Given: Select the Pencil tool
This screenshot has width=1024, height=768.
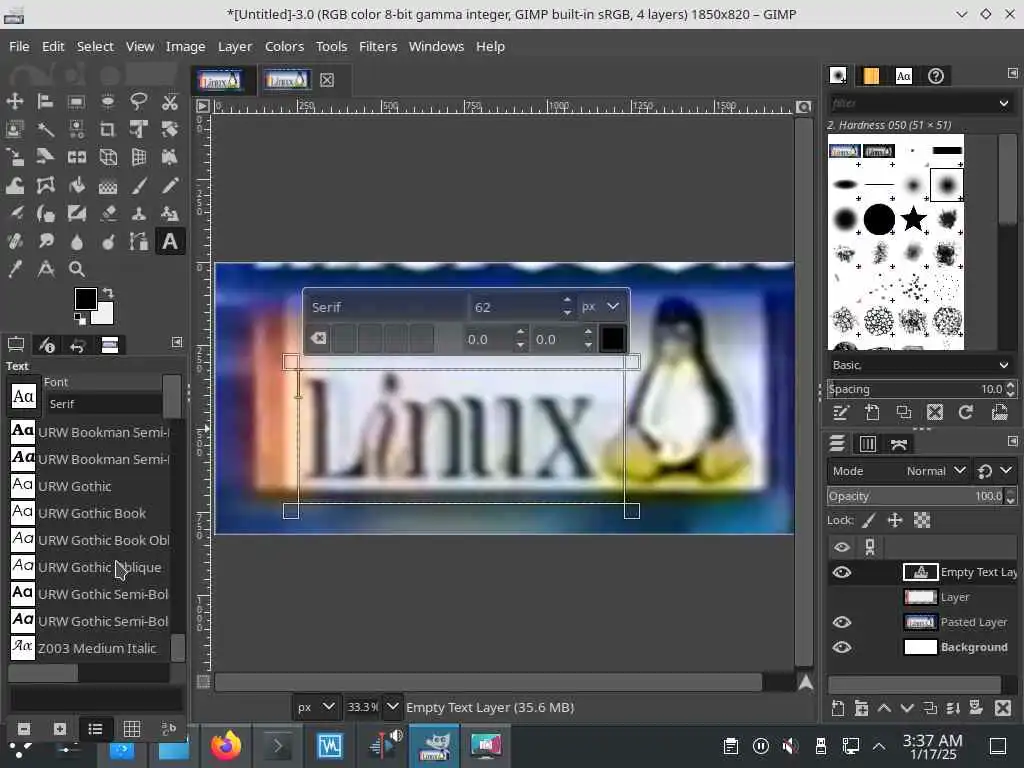Looking at the screenshot, I should coord(170,186).
